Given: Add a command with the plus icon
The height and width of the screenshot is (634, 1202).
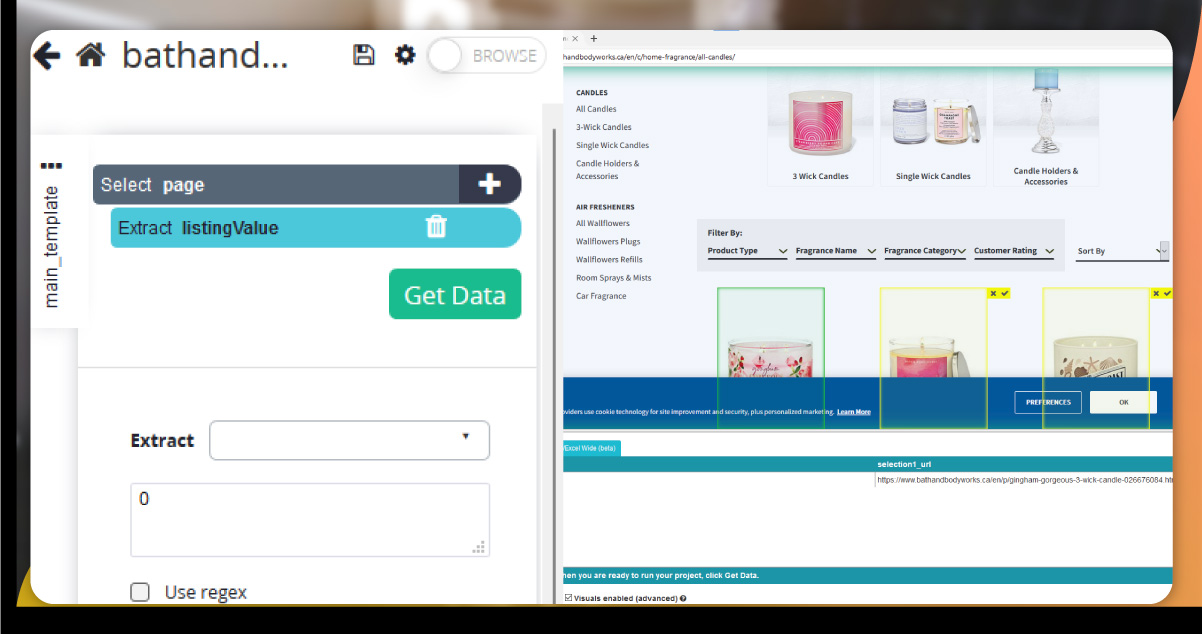Looking at the screenshot, I should 489,184.
